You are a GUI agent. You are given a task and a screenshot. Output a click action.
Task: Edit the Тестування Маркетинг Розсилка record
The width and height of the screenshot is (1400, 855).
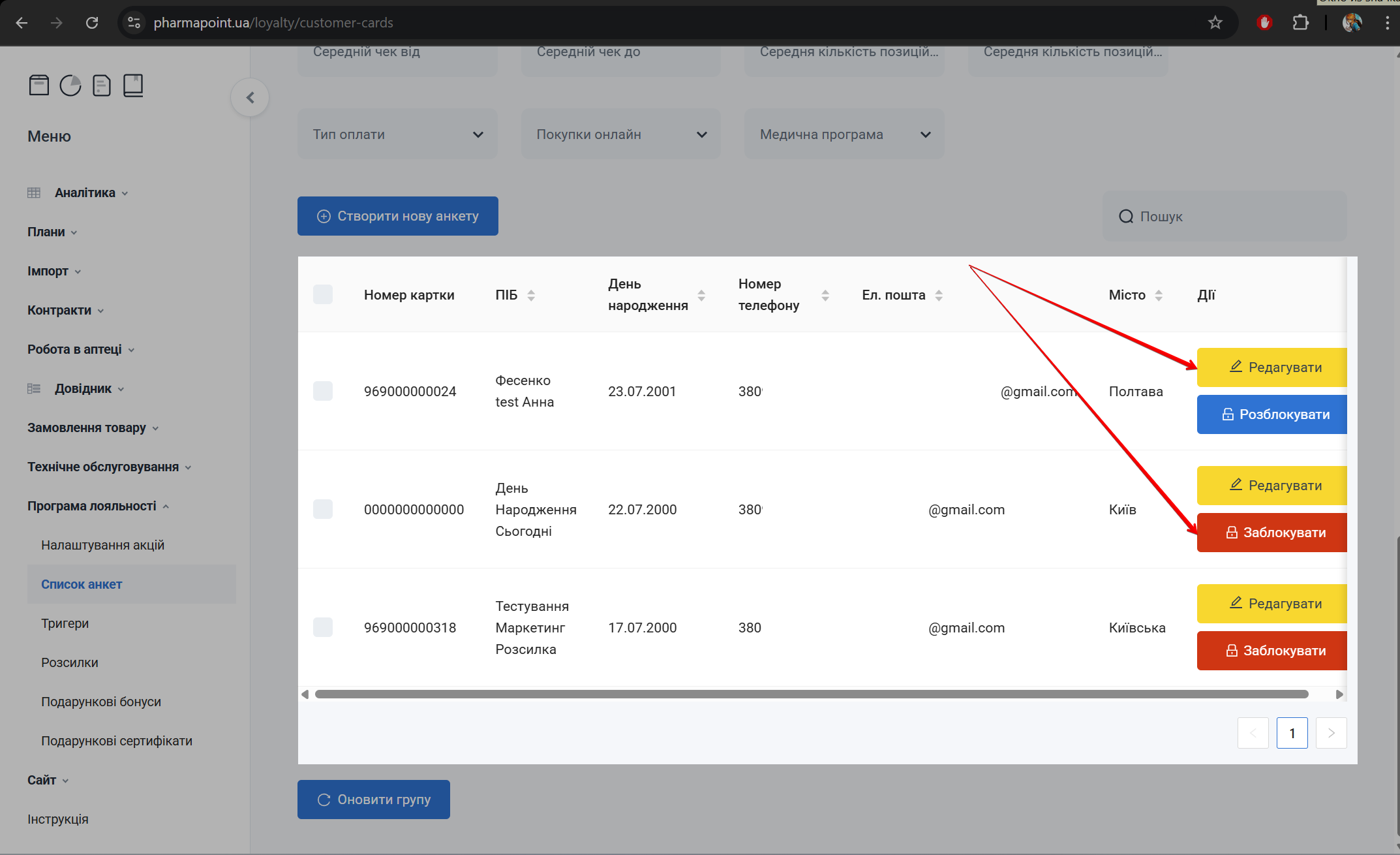tap(1272, 604)
